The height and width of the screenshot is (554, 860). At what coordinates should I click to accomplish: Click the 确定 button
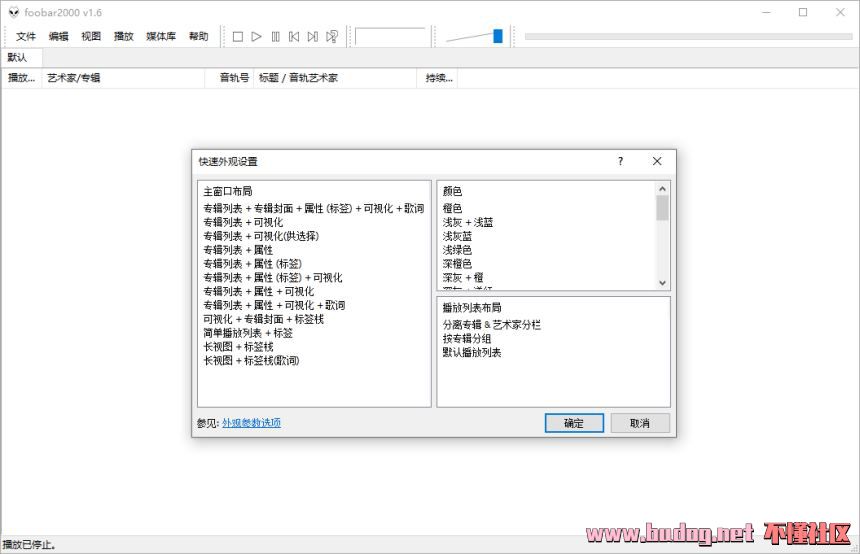[x=574, y=423]
